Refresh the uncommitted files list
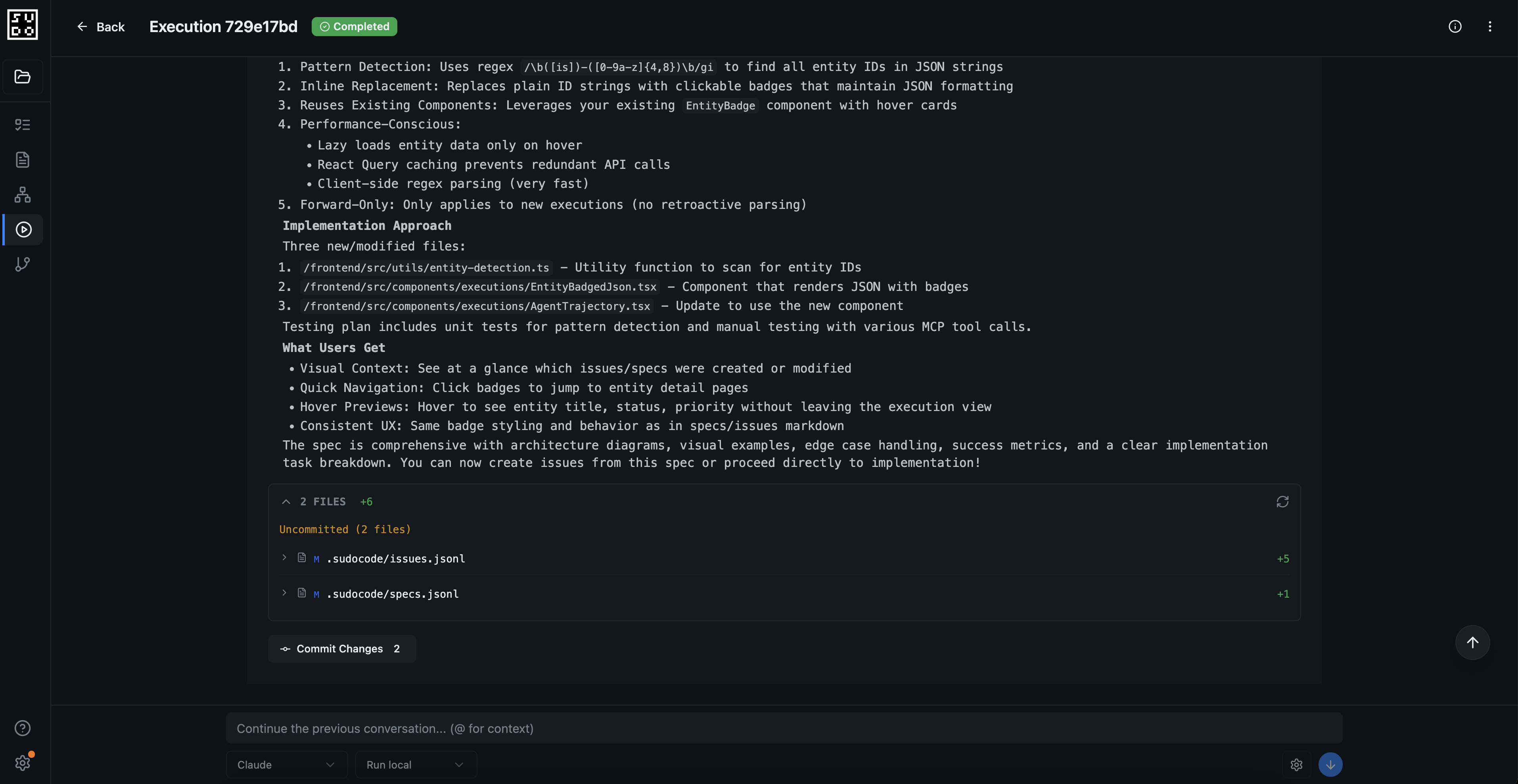 coord(1283,501)
